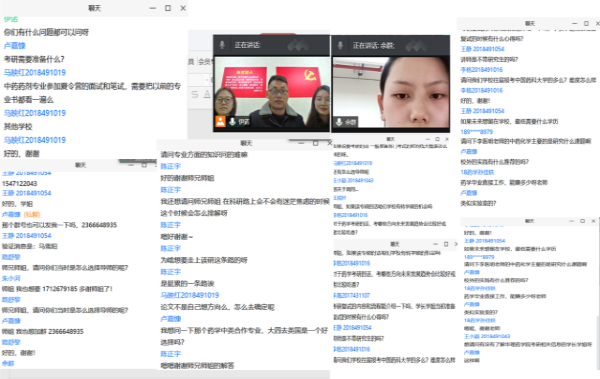Select the close-up face video thumbnail
The image size is (600, 379).
[391, 92]
